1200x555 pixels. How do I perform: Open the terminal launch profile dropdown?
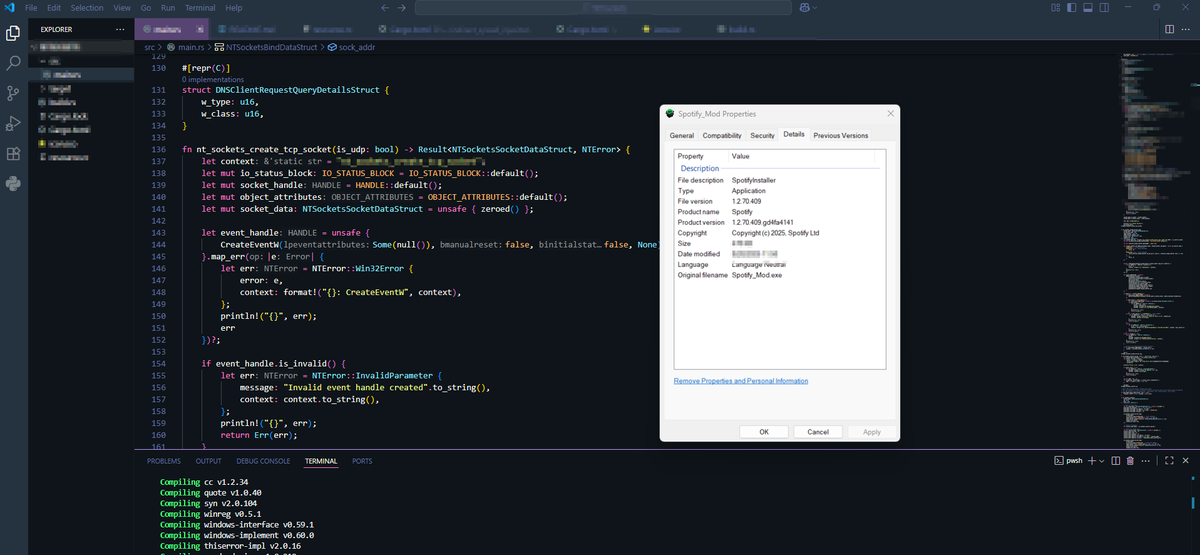coord(1103,461)
